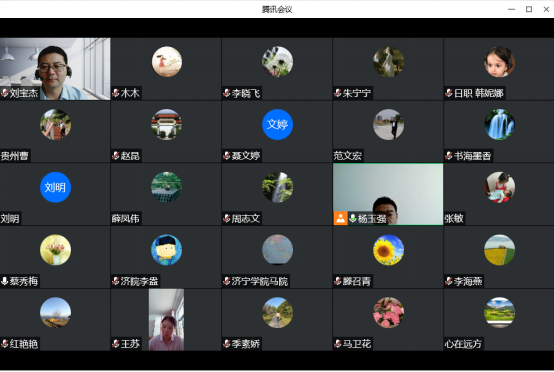Select the sunflower avatar of 滕召青
The width and height of the screenshot is (554, 372).
point(388,250)
